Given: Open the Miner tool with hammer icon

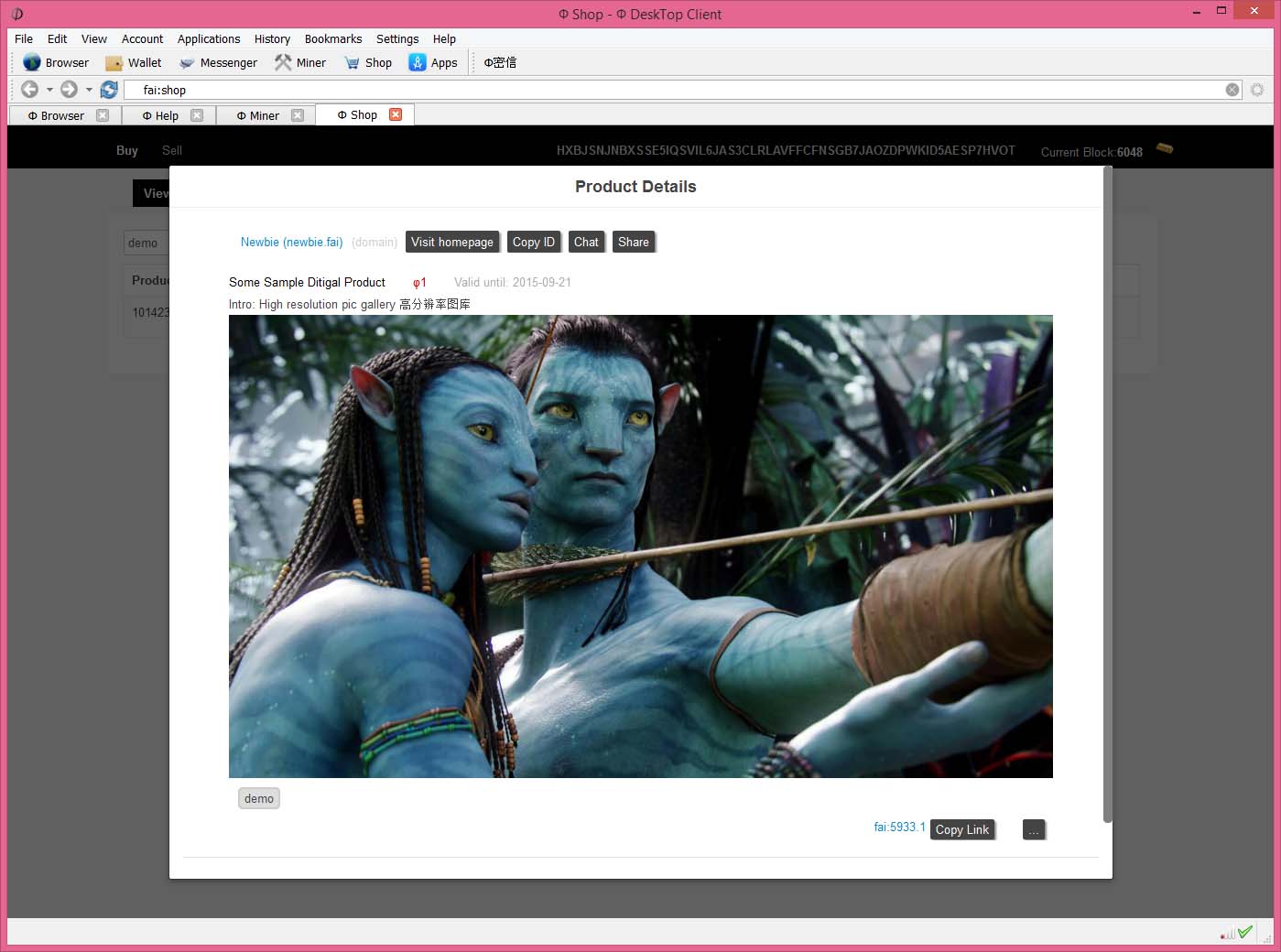Looking at the screenshot, I should coord(299,62).
